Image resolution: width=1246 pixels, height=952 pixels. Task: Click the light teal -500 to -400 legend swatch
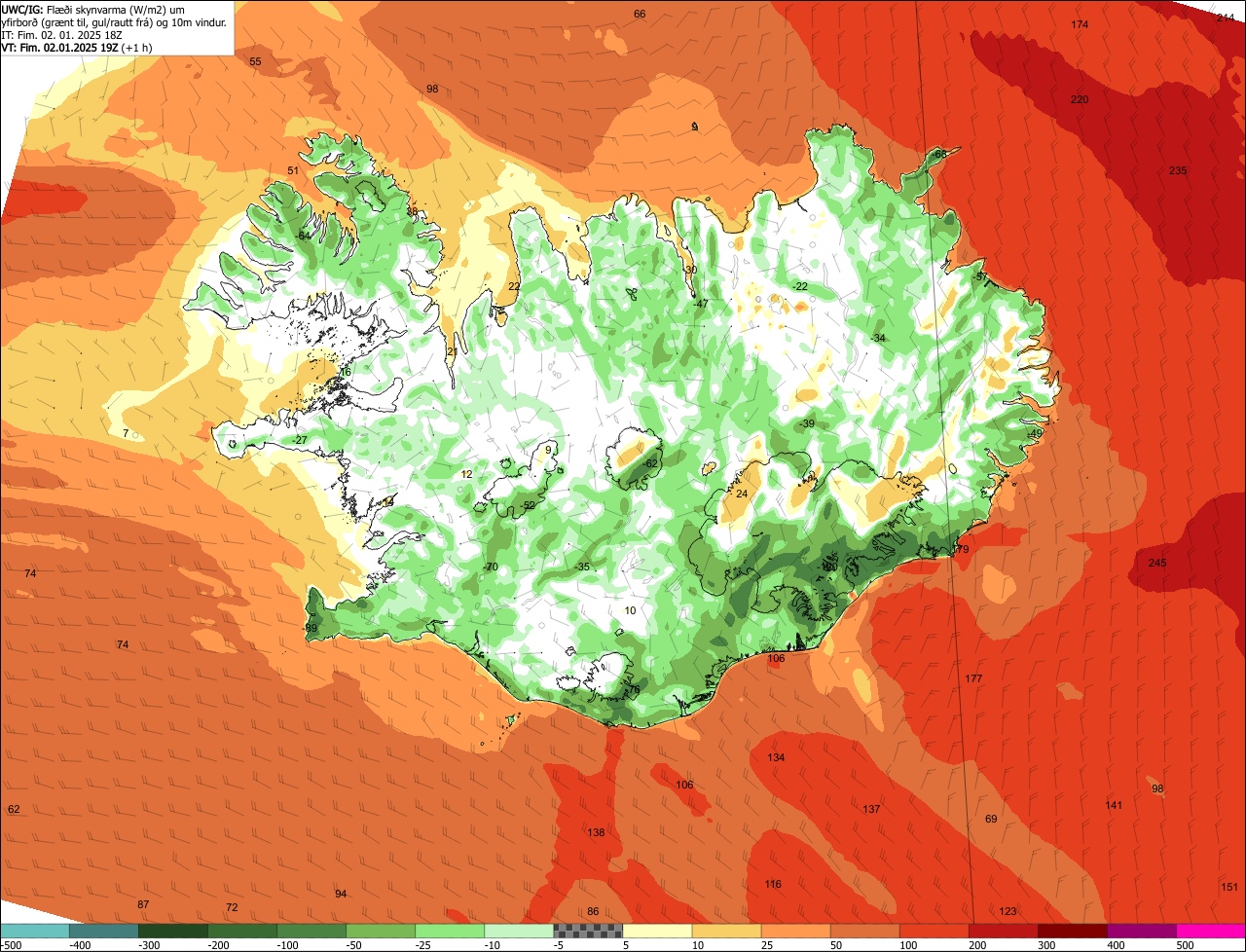35,931
